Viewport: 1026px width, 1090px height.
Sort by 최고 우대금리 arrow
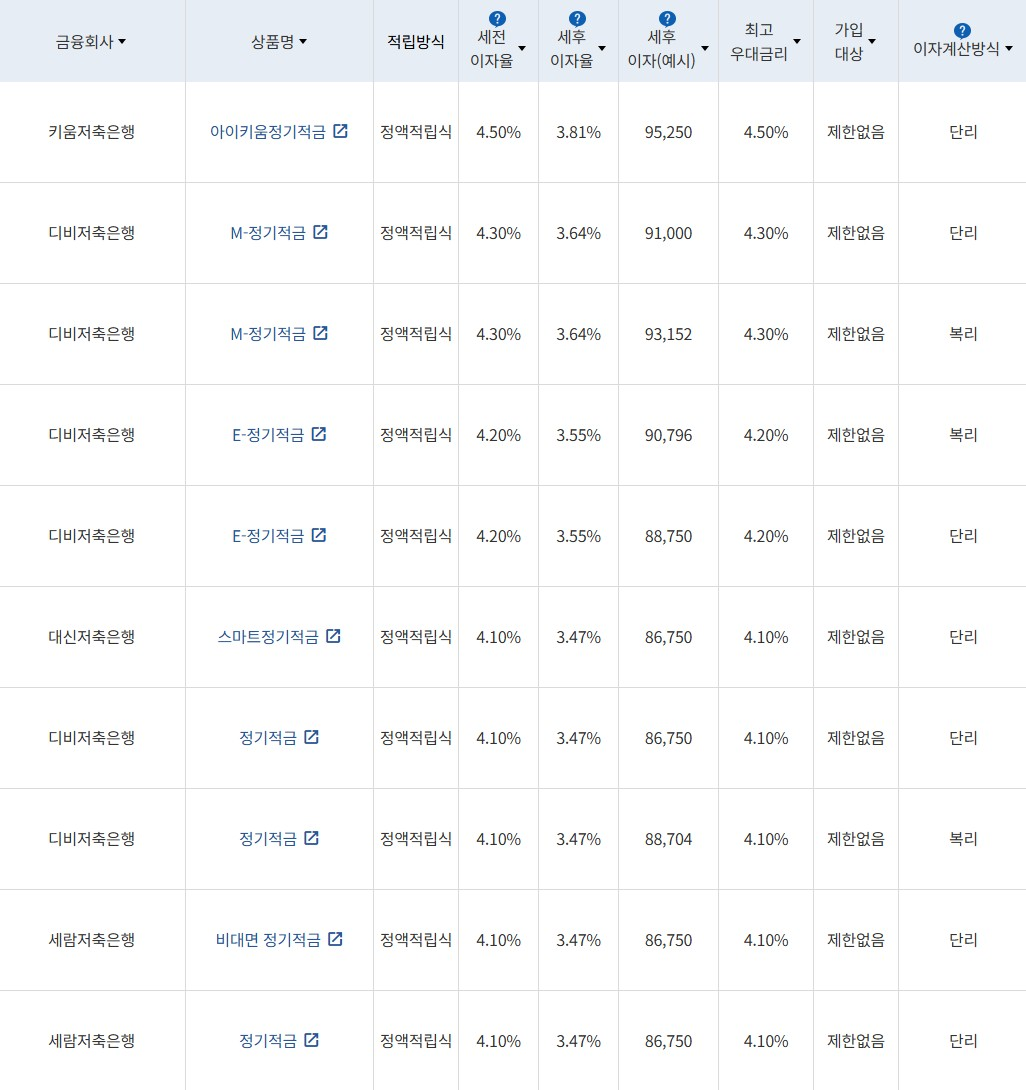click(797, 42)
